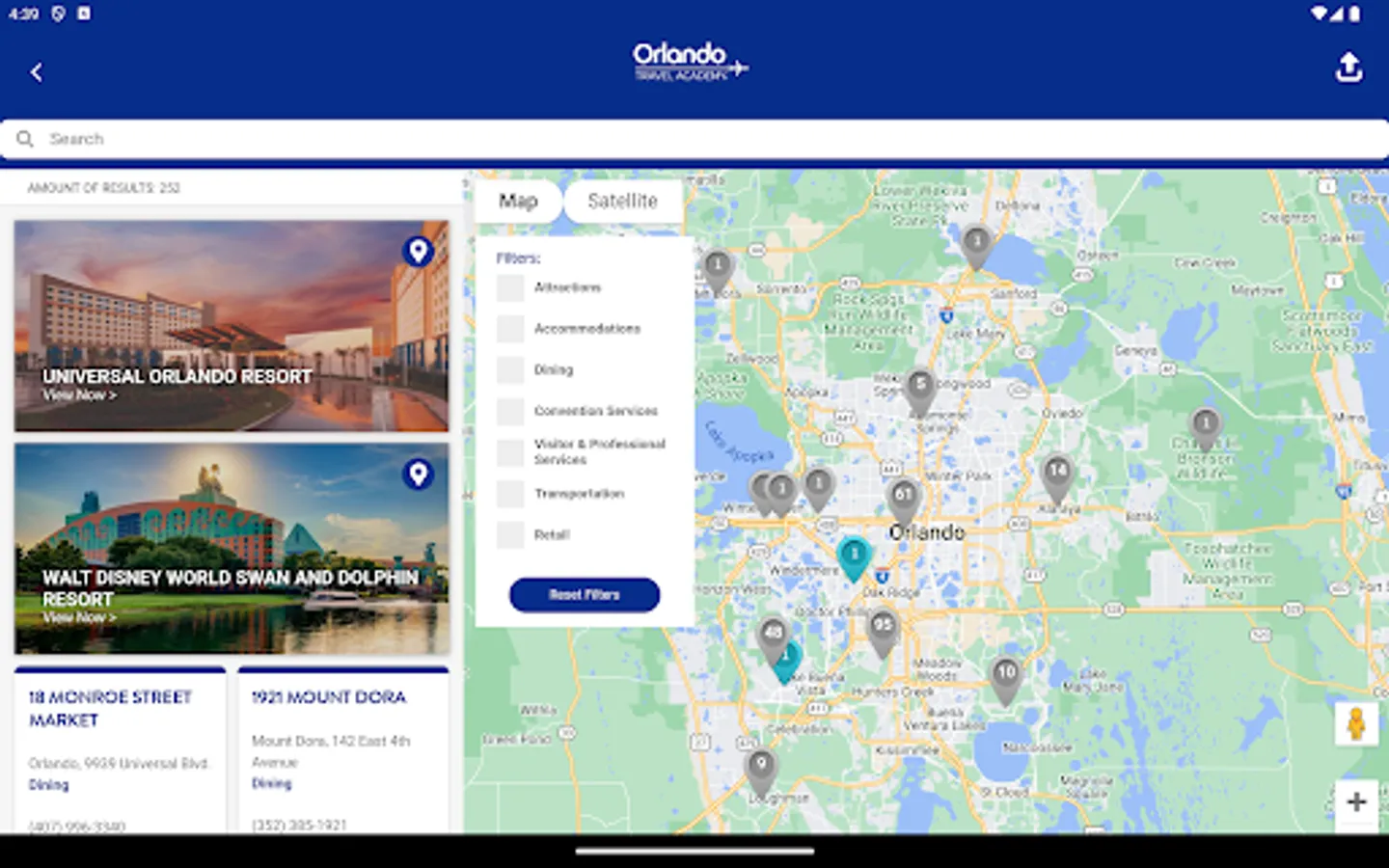Click the Reset Filters button
The width and height of the screenshot is (1389, 868).
click(x=585, y=595)
